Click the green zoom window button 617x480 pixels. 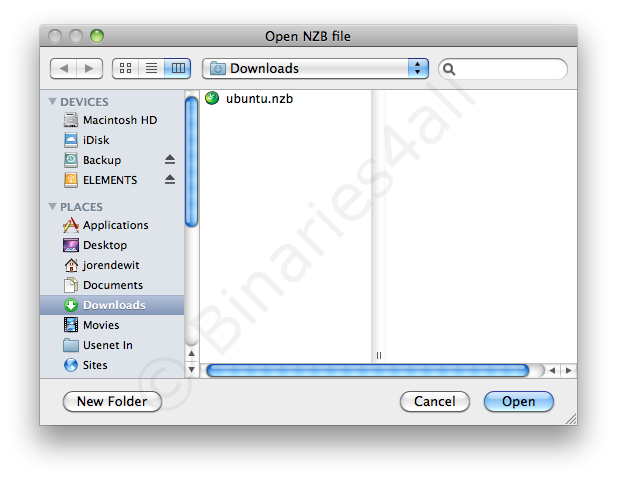pos(97,36)
